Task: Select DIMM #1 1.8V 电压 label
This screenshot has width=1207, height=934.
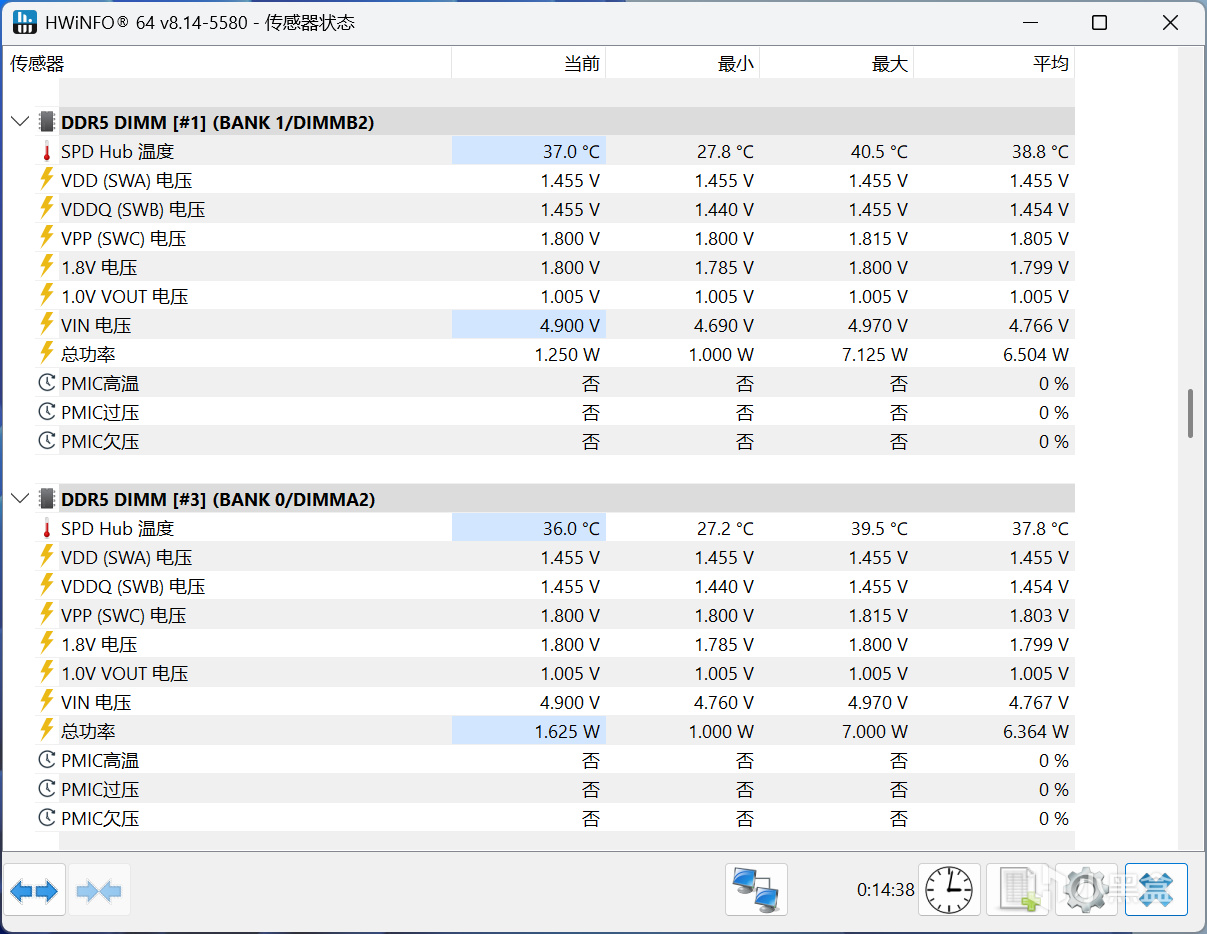Action: [99, 267]
